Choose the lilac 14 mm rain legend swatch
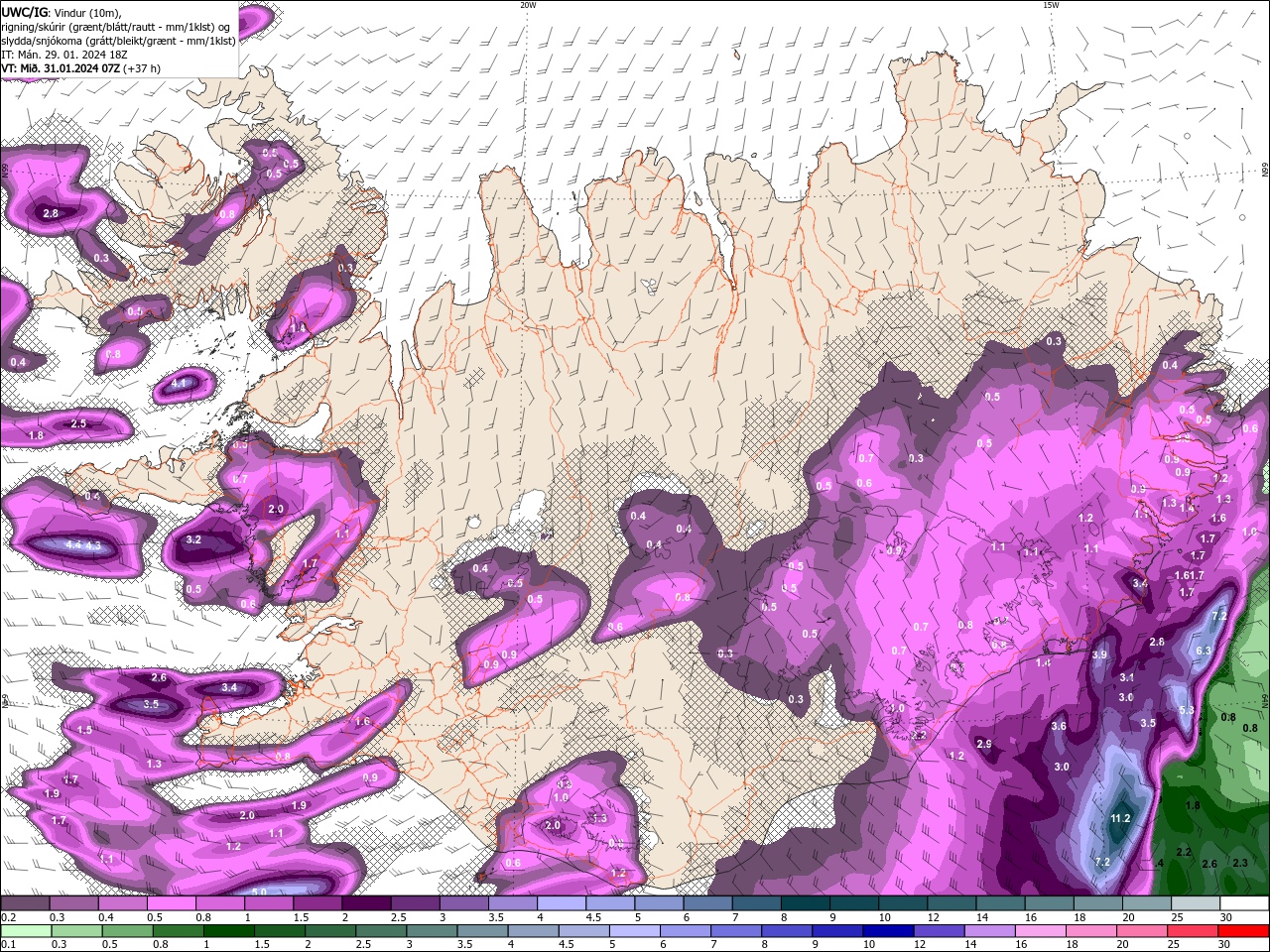The width and height of the screenshot is (1270, 952). 988,930
